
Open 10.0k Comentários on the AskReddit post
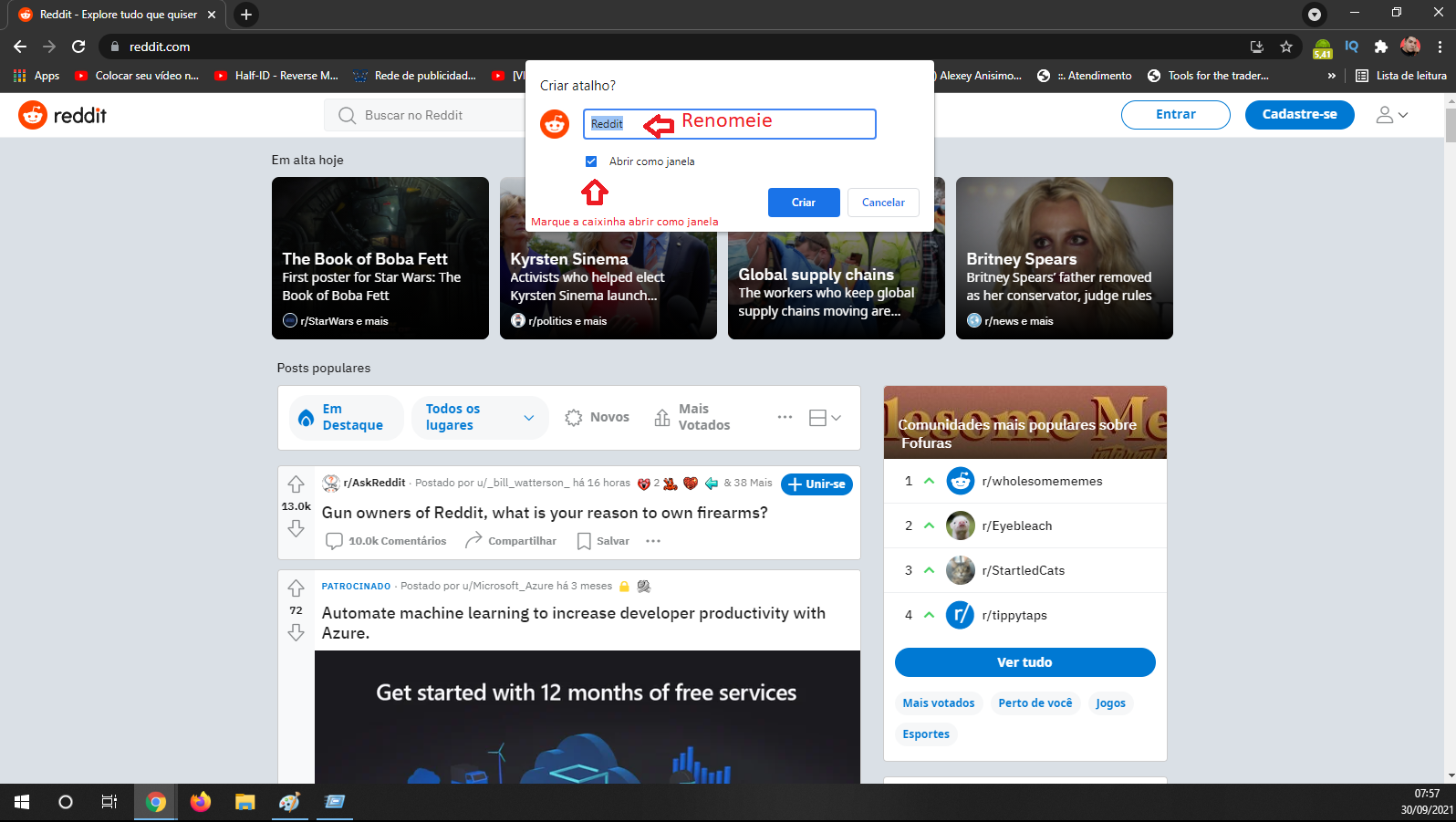point(386,541)
